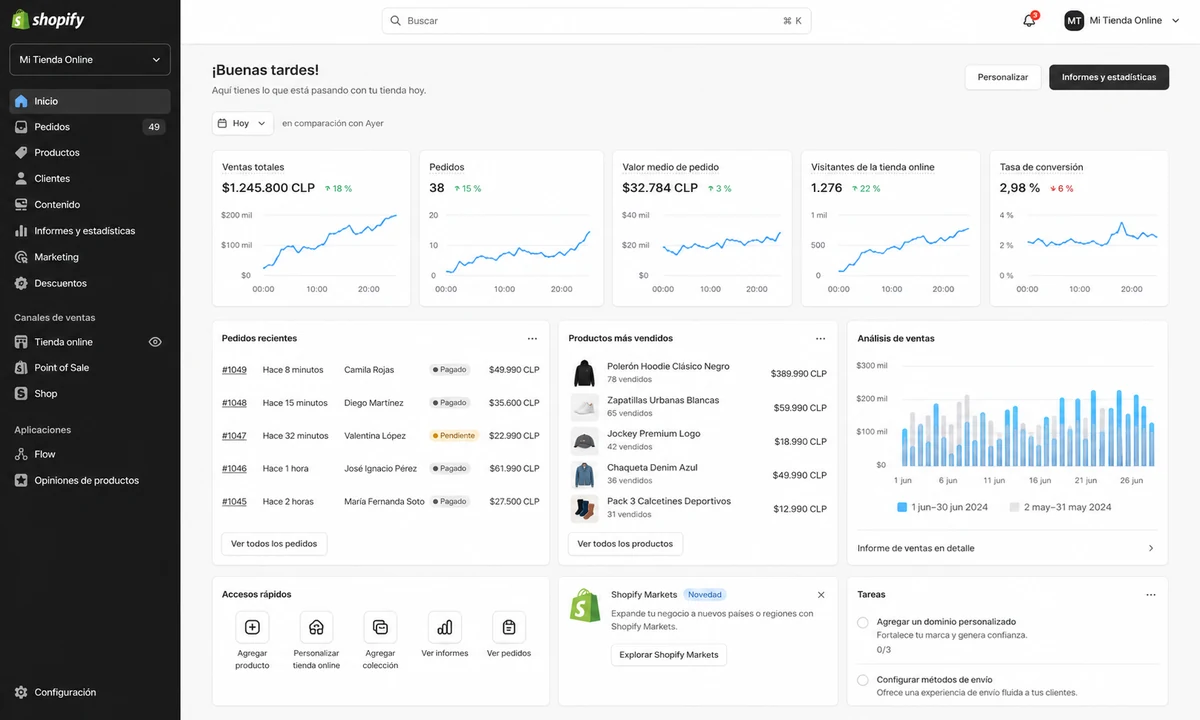
Task: Click the Contenido icon in sidebar
Action: [x=21, y=205]
